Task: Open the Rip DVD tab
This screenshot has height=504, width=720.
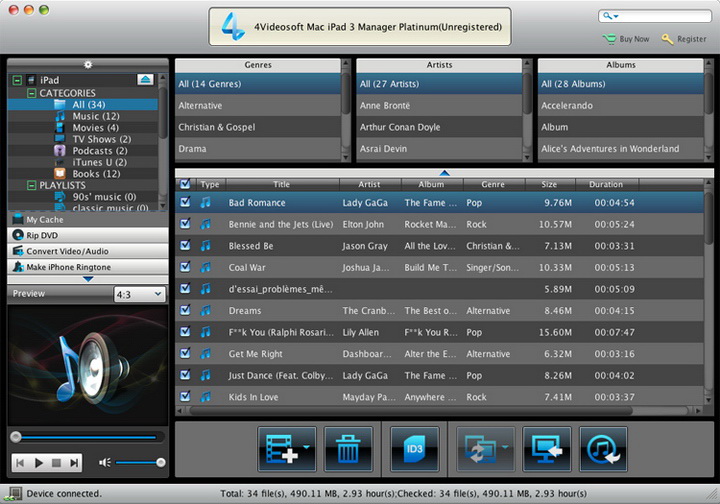Action: coord(88,235)
